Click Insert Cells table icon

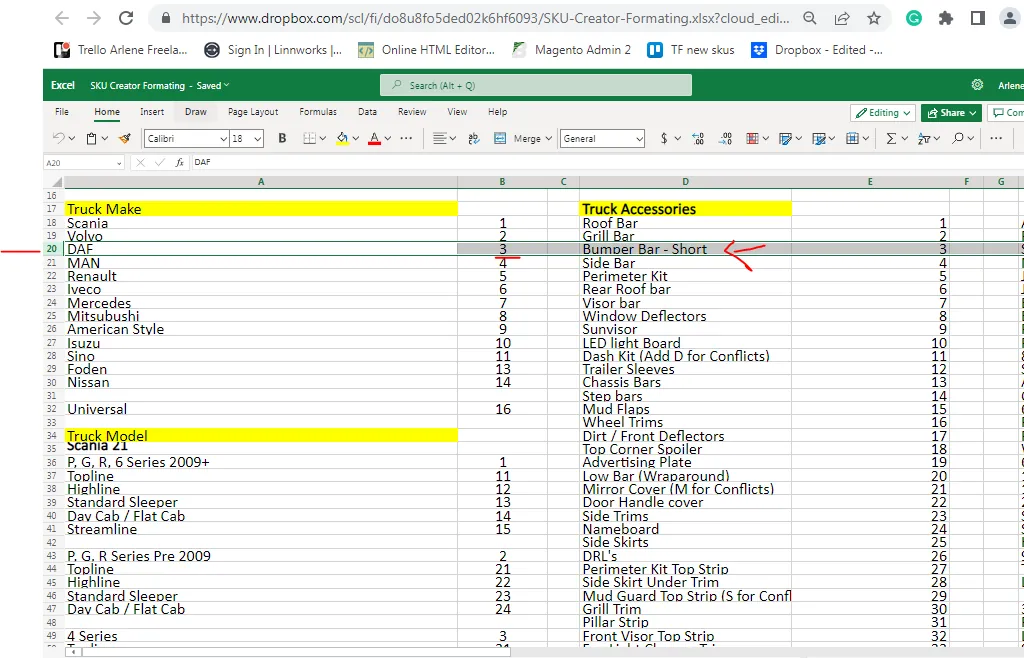tap(852, 138)
